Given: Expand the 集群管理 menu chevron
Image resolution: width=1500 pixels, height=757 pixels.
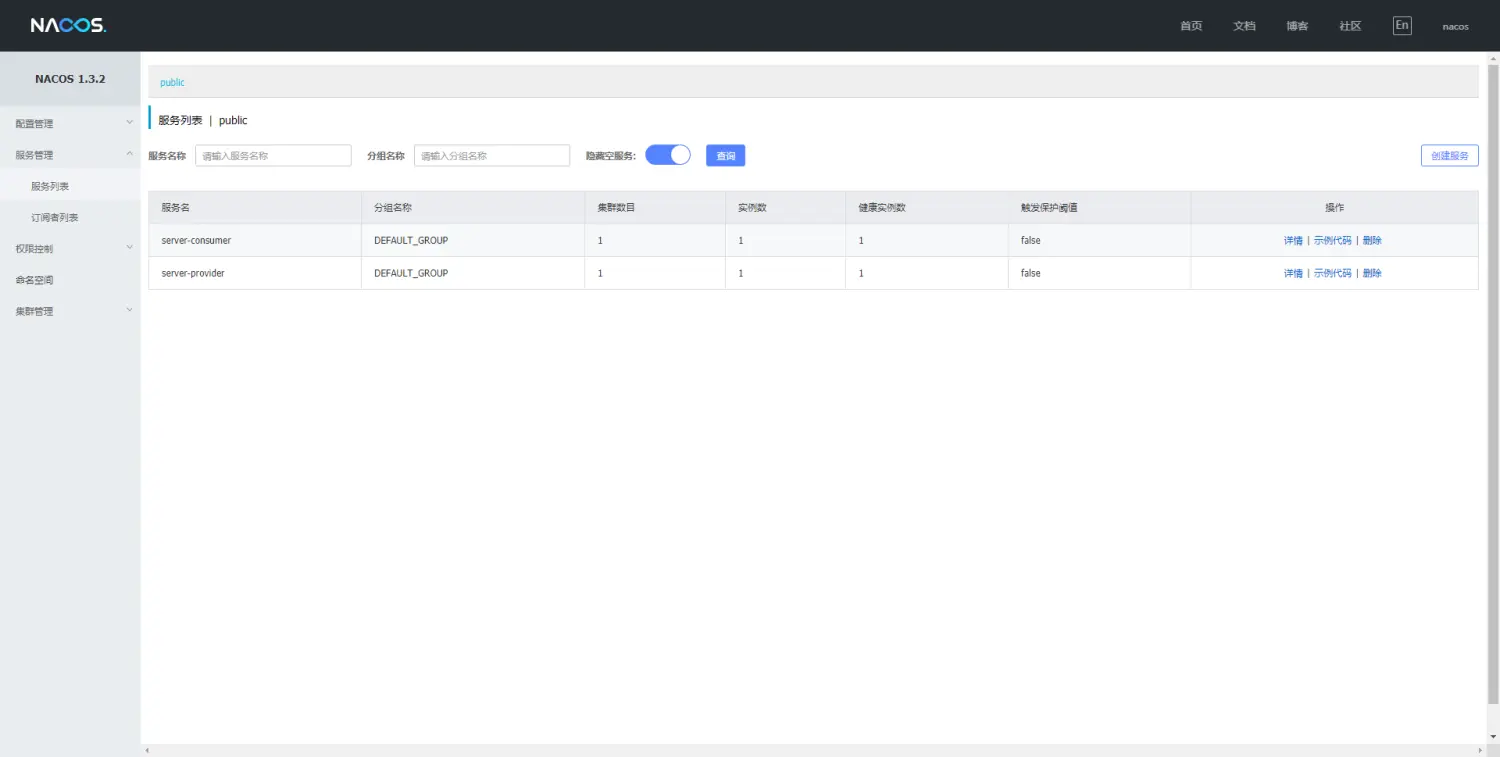Looking at the screenshot, I should click(x=129, y=310).
